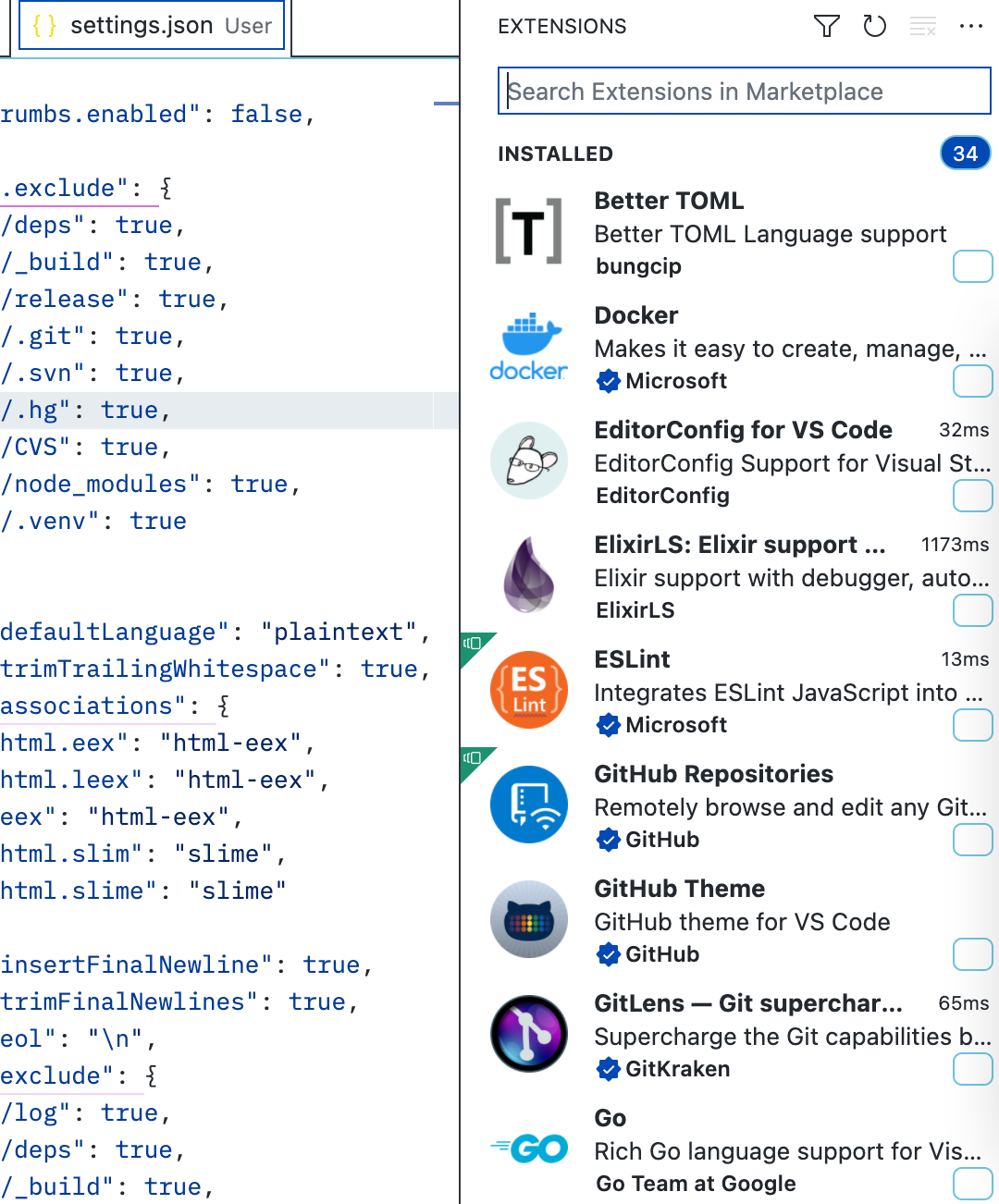Open the More Actions menu
The image size is (999, 1204).
970,27
